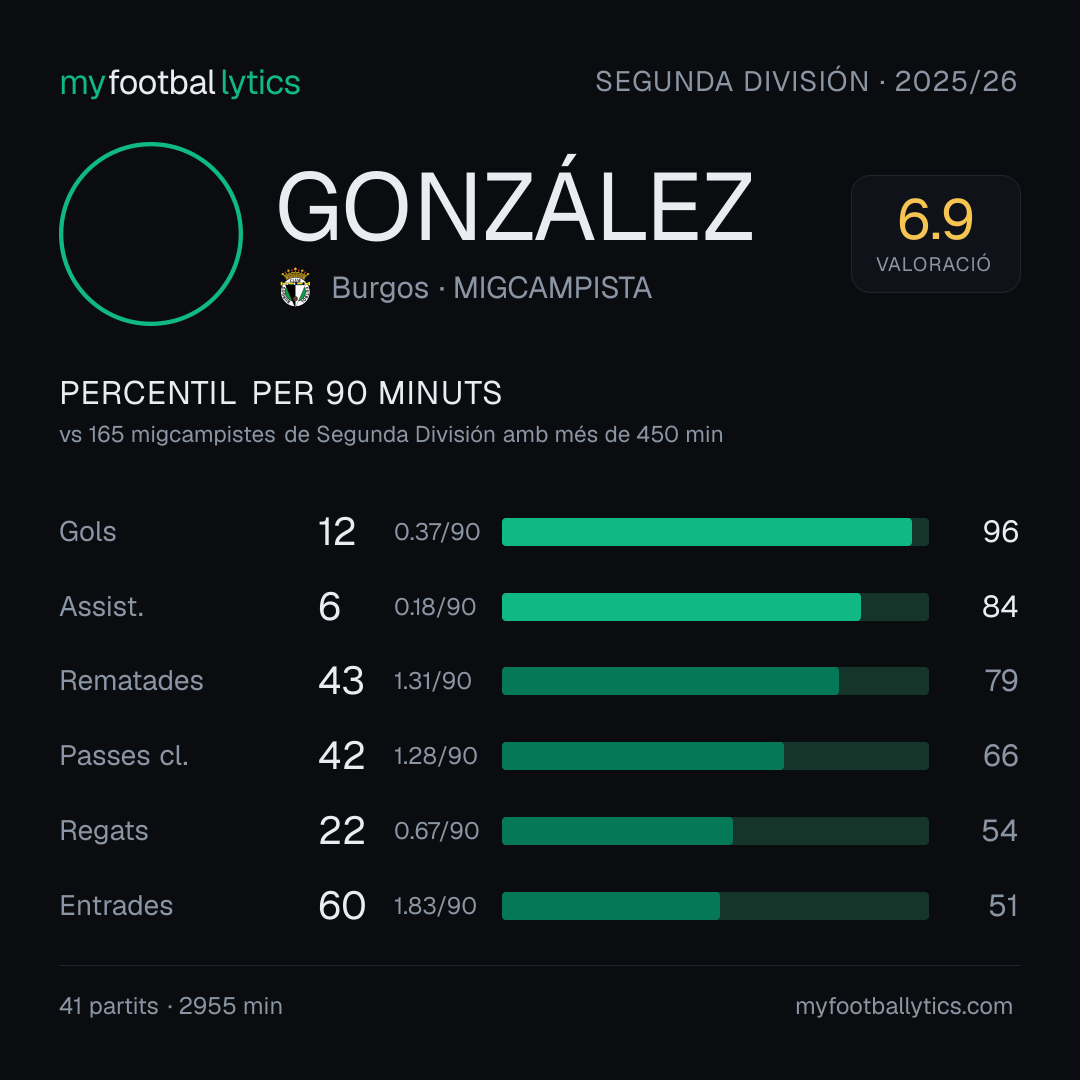1080x1080 pixels.
Task: Click the Passes cl. percentile bar
Action: [x=715, y=756]
